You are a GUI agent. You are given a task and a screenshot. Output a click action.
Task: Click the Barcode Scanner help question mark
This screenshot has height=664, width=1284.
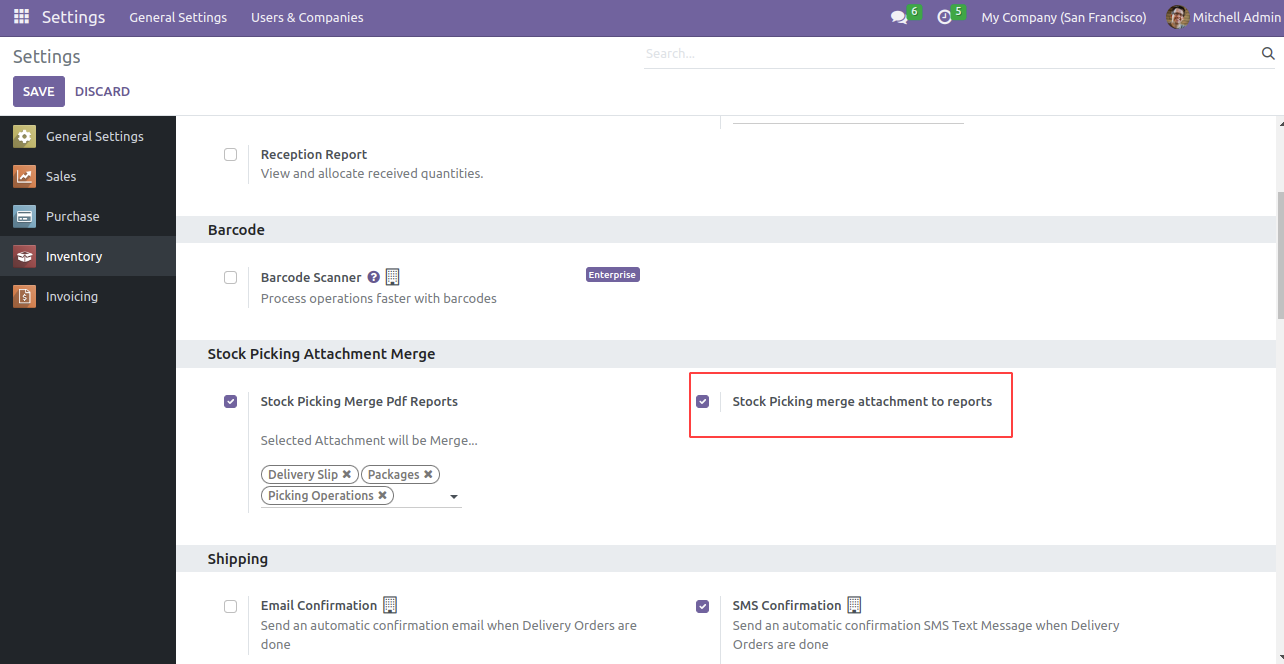[373, 277]
